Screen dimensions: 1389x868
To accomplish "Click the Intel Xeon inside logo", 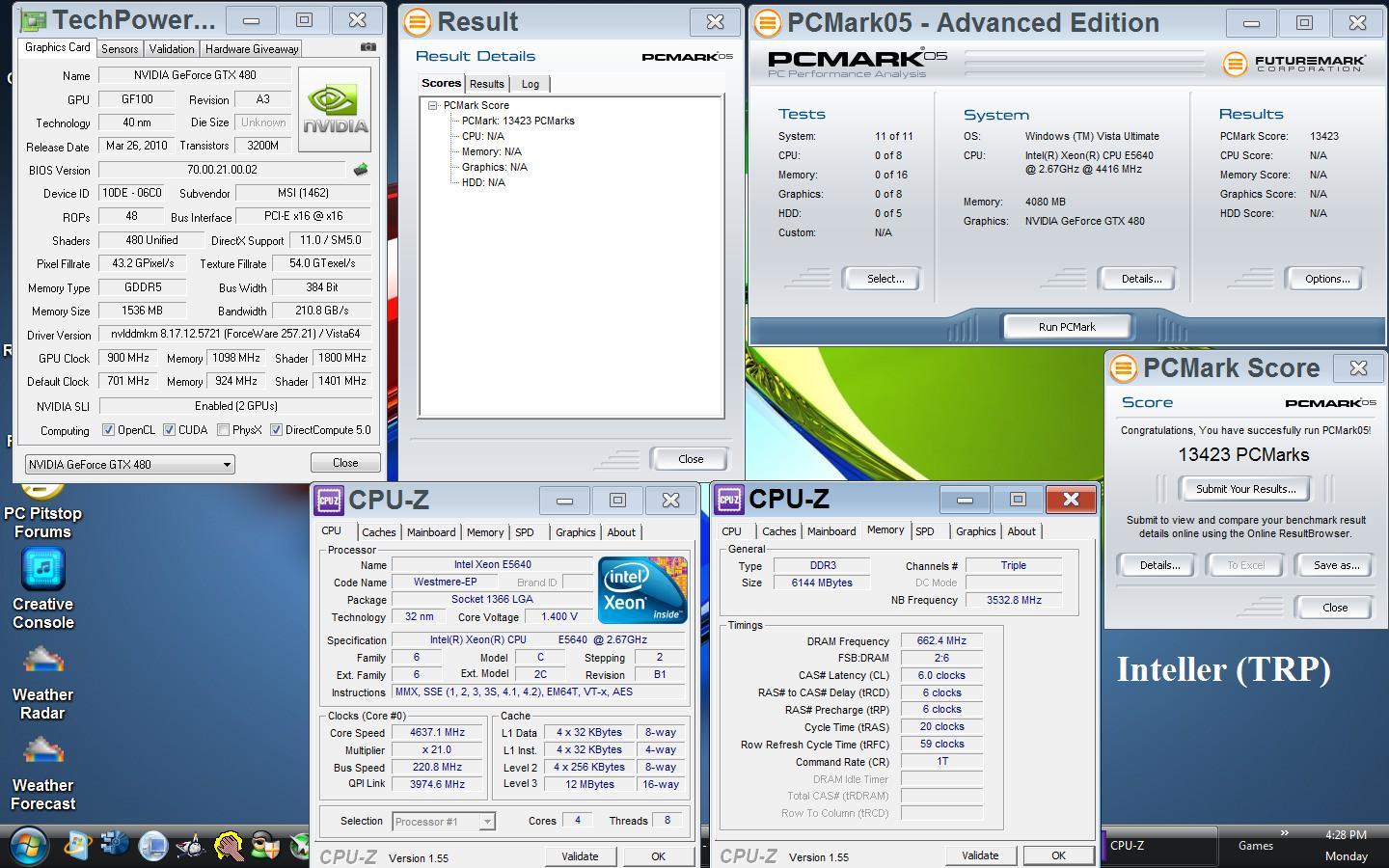I will click(641, 589).
